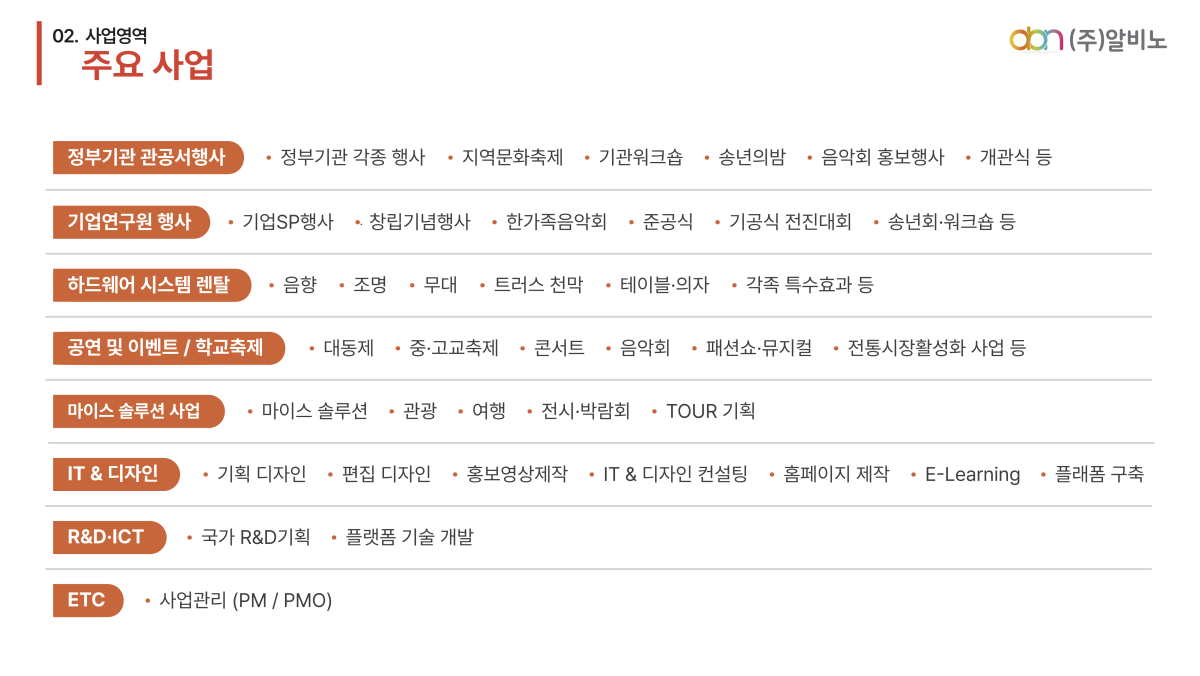1200x676 pixels.
Task: Click the IT & 디자인 category label
Action: click(114, 474)
